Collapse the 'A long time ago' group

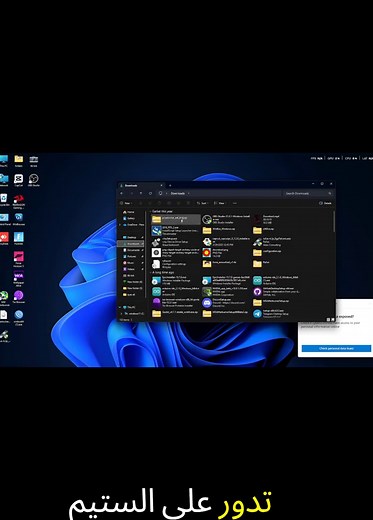pyautogui.click(x=150, y=272)
